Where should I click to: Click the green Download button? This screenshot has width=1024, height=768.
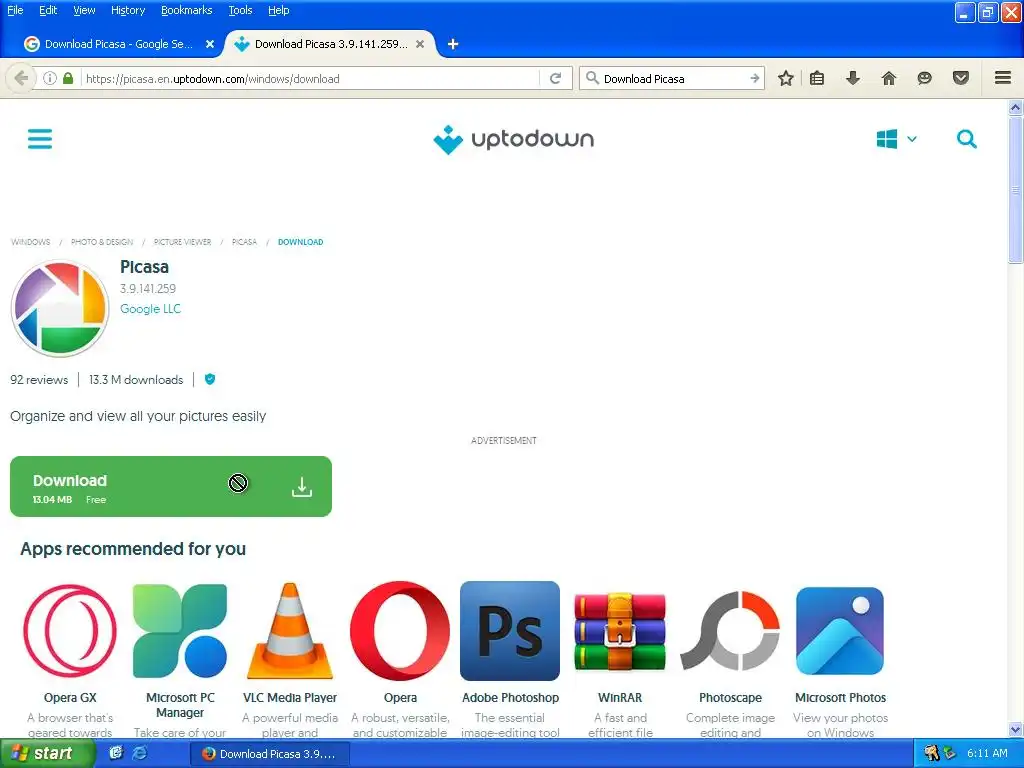tap(171, 487)
